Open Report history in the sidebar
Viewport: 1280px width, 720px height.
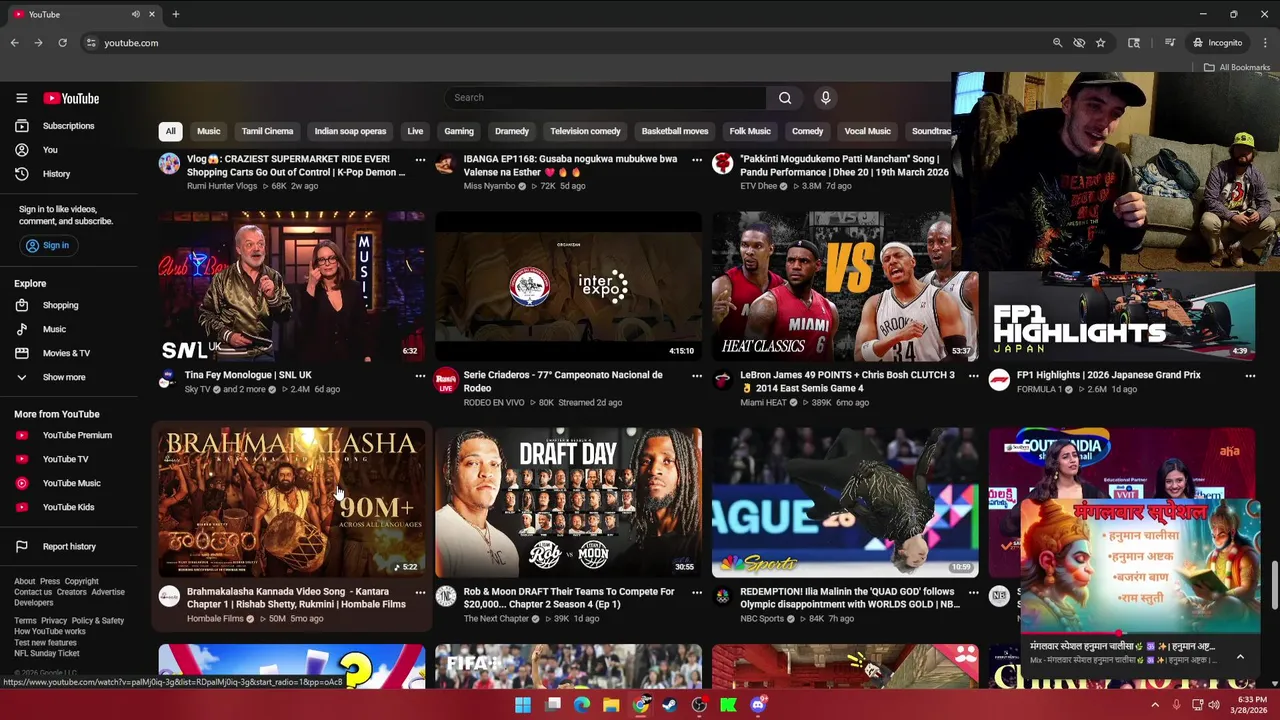click(x=68, y=546)
